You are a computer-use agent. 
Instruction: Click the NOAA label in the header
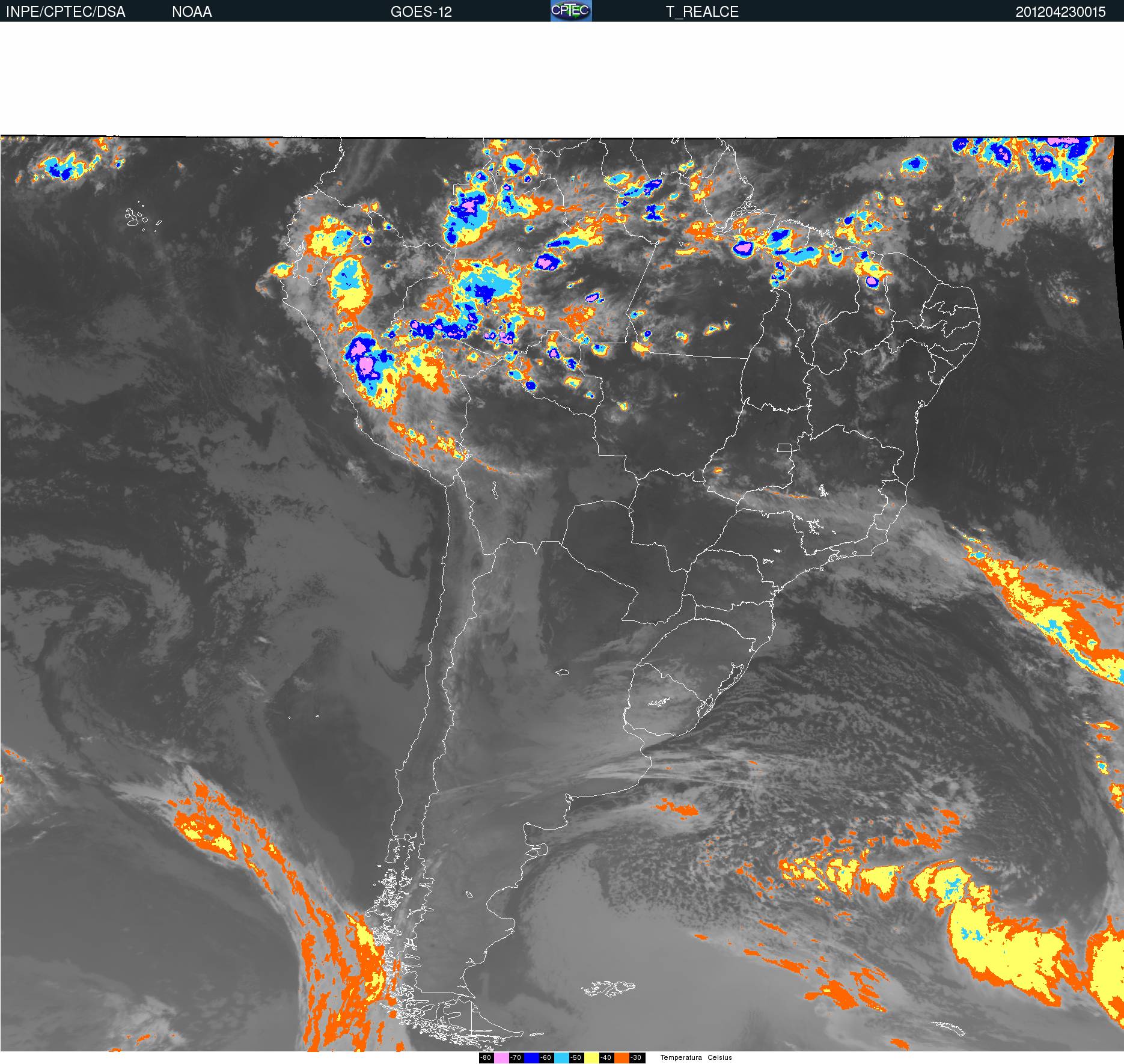[x=192, y=12]
